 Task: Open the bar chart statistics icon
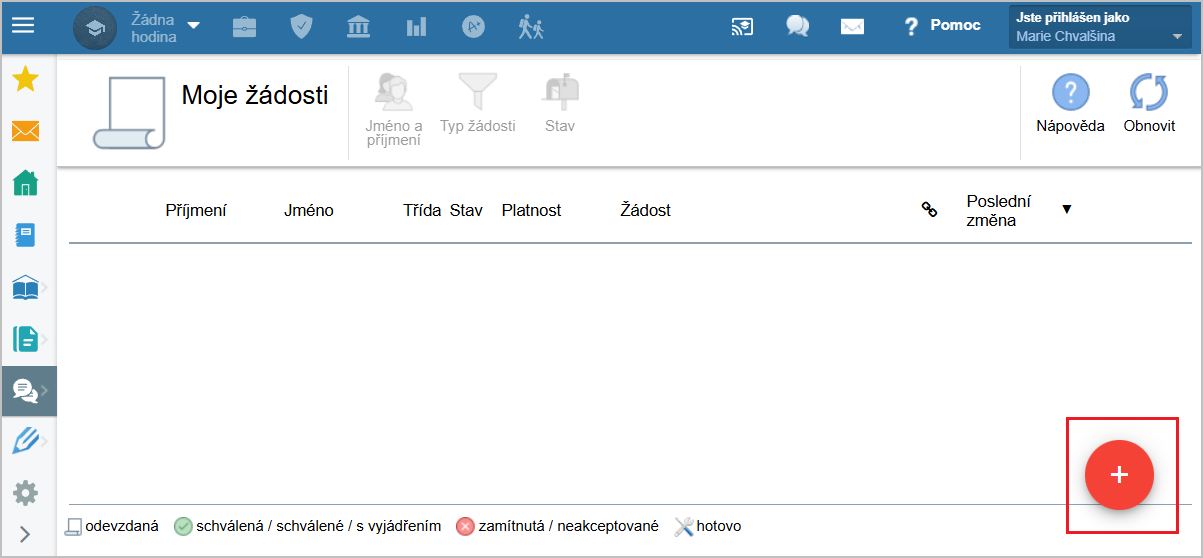416,27
